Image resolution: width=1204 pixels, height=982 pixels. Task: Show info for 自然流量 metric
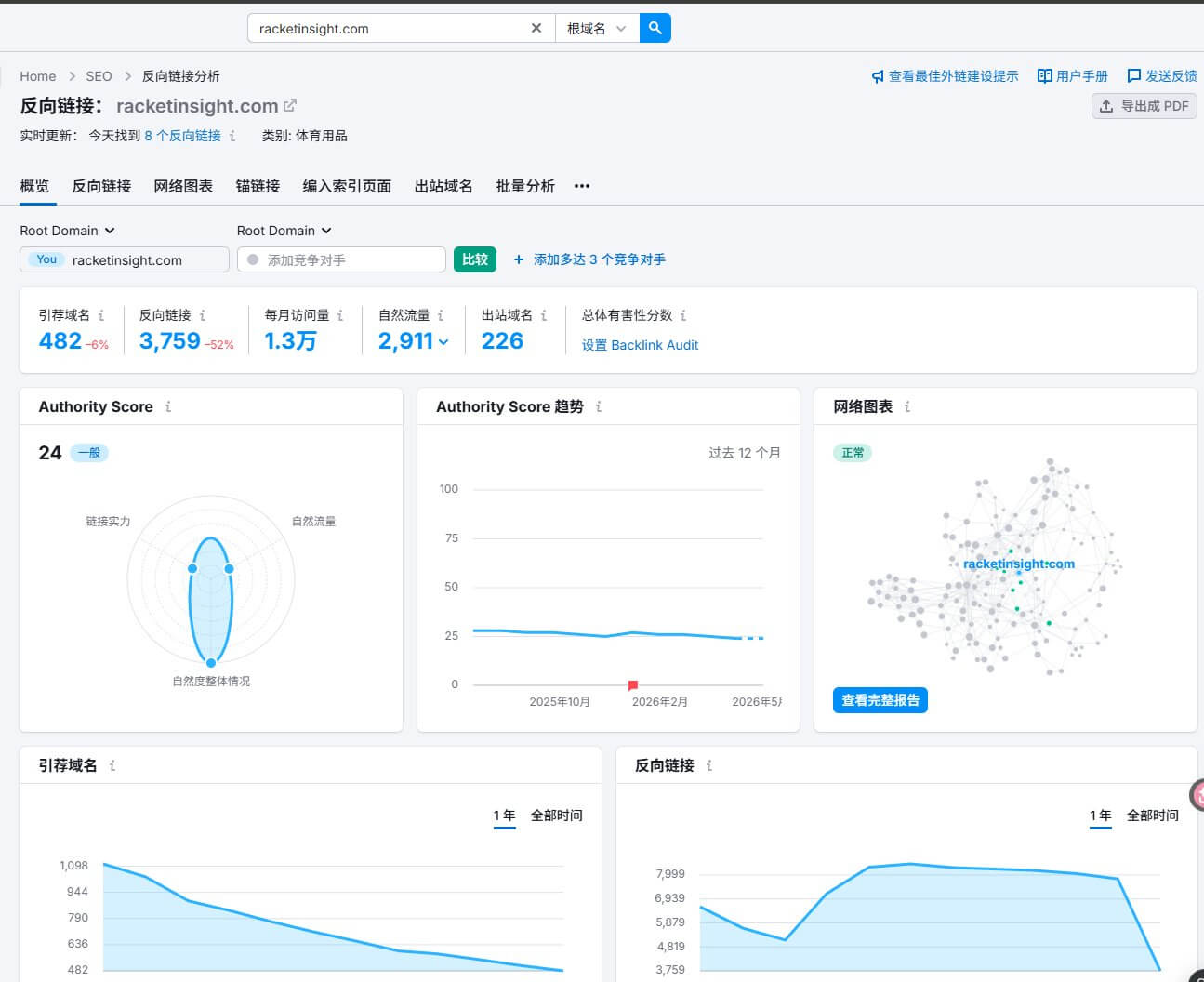441,315
